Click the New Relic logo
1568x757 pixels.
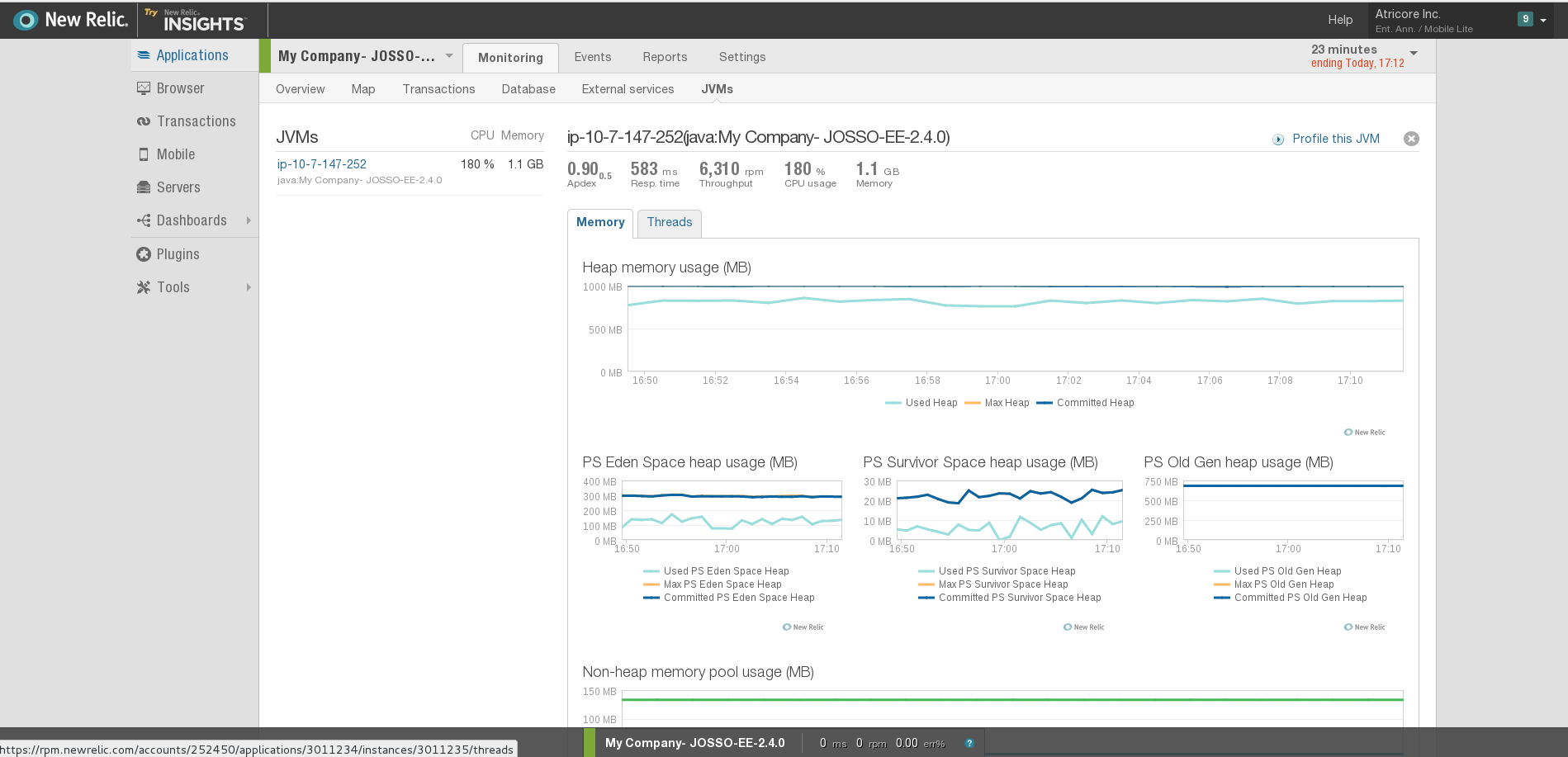tap(71, 20)
